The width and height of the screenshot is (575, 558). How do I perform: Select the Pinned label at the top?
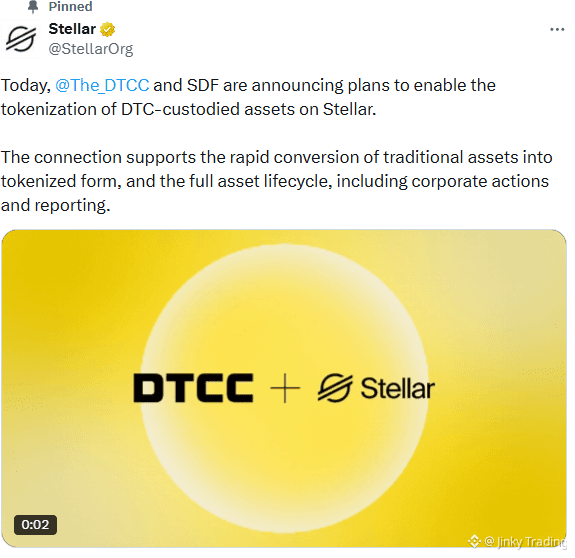[70, 6]
